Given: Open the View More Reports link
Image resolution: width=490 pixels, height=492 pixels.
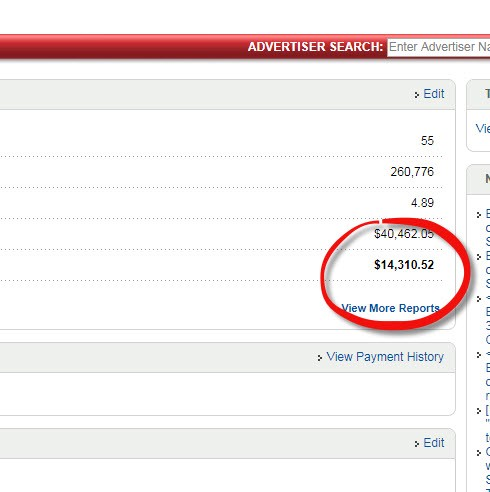Looking at the screenshot, I should pyautogui.click(x=390, y=308).
